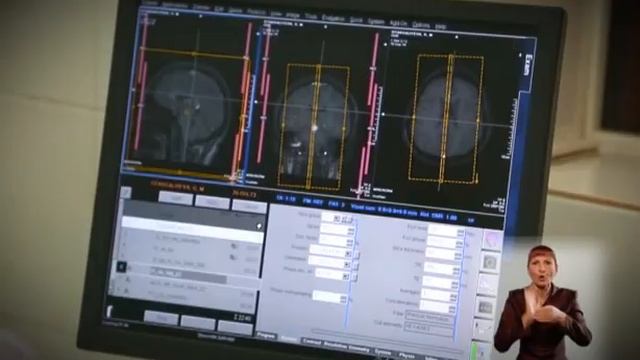Switch to the Geometry parameter tab
Screen dimensions: 640x360
click(359, 348)
